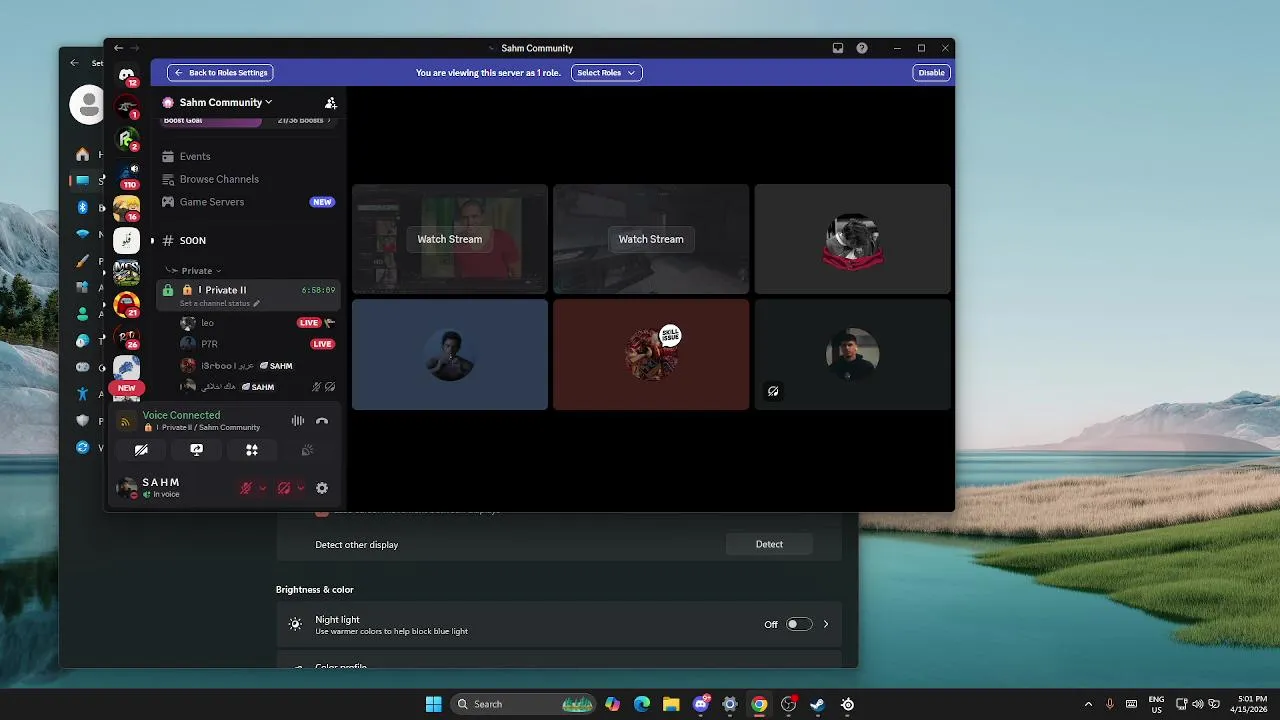Click SAHM user avatar in user panel
Image resolution: width=1280 pixels, height=720 pixels.
point(126,488)
